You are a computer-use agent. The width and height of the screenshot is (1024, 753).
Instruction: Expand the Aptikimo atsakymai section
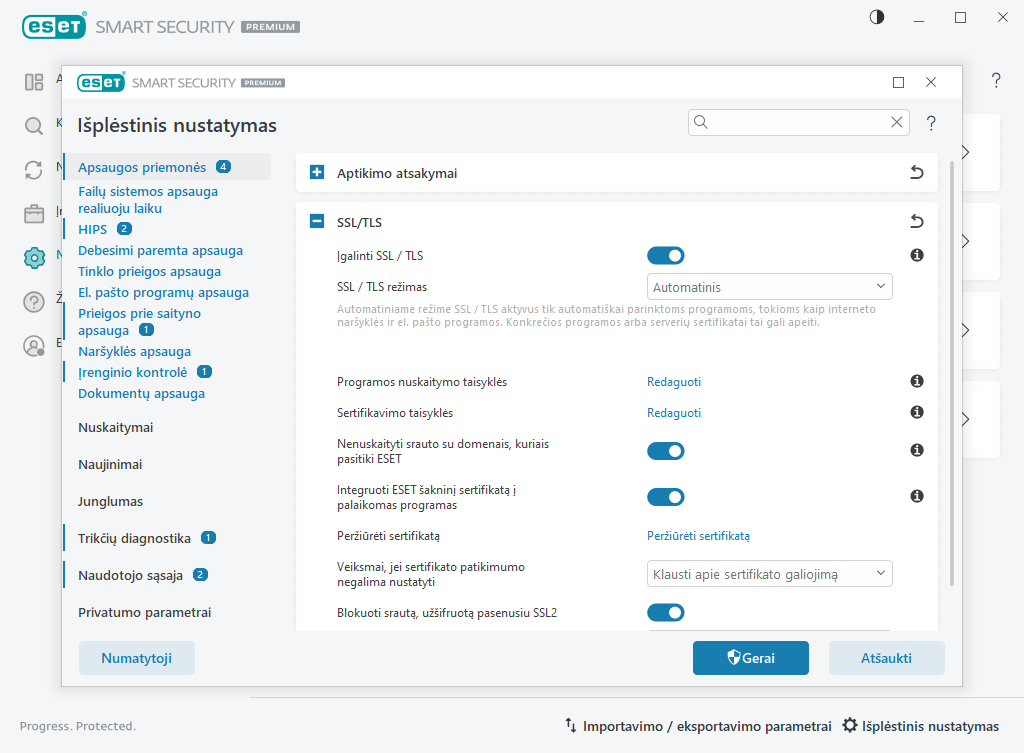(316, 172)
